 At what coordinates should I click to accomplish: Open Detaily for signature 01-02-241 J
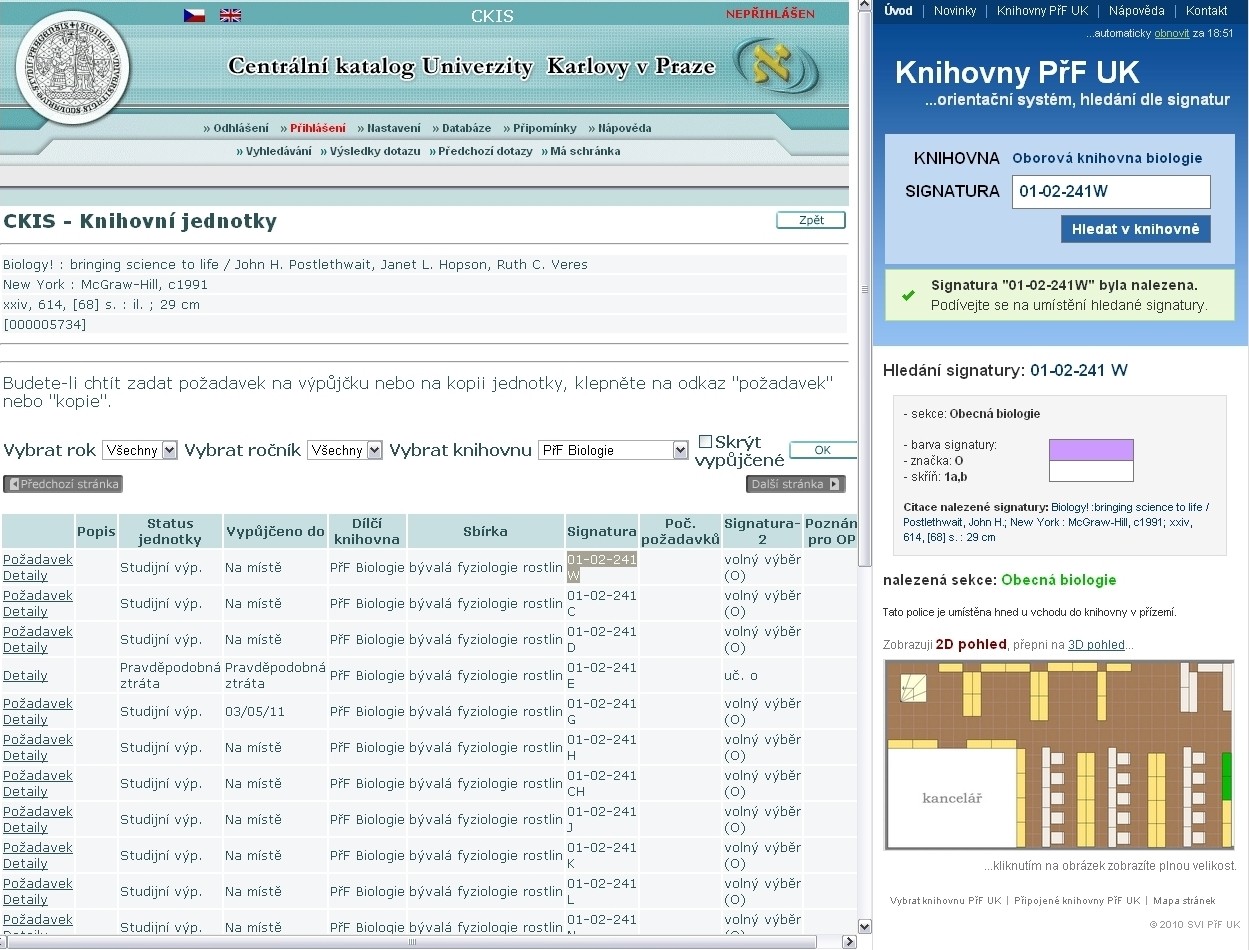25,828
